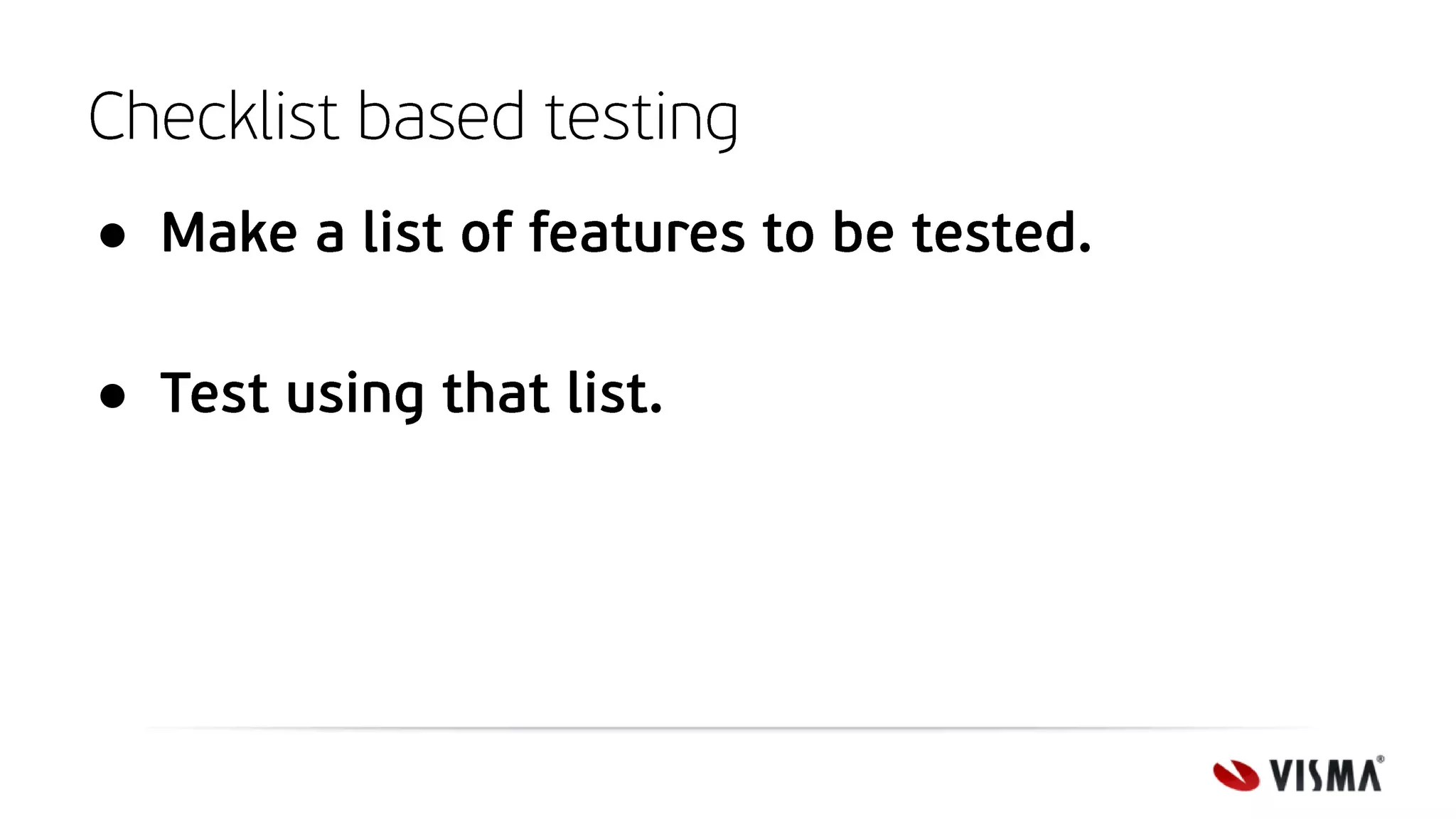Click the black VISMA wordmark

tap(1325, 776)
